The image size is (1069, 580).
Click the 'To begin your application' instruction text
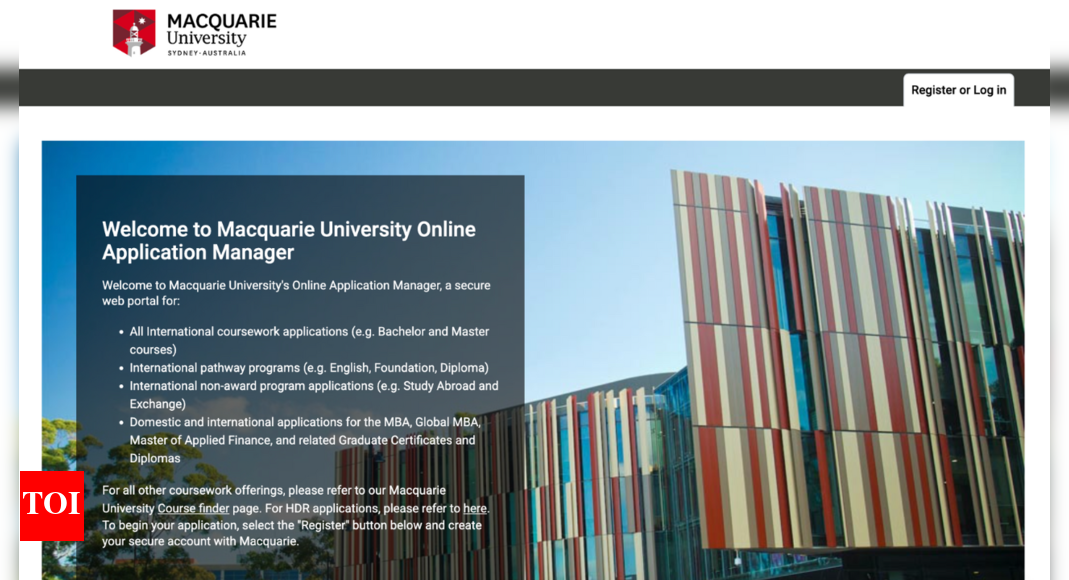[x=290, y=525]
